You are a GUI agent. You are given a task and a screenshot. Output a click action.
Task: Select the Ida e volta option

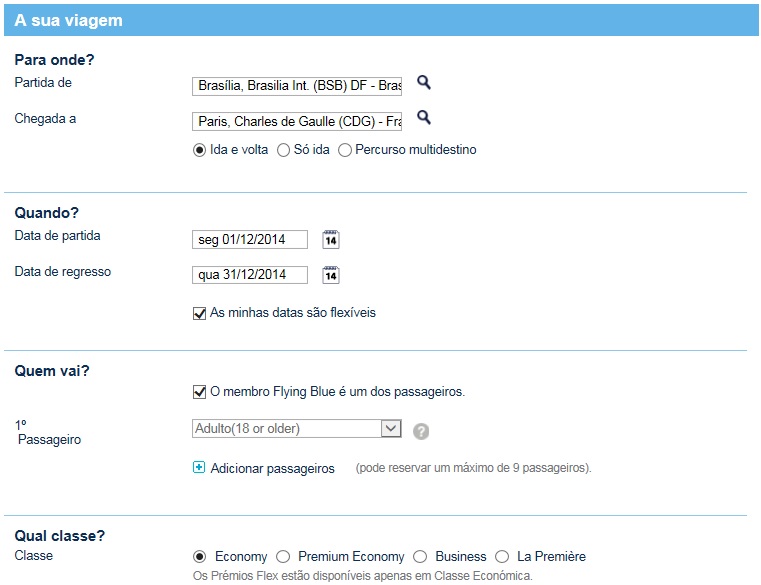(199, 150)
